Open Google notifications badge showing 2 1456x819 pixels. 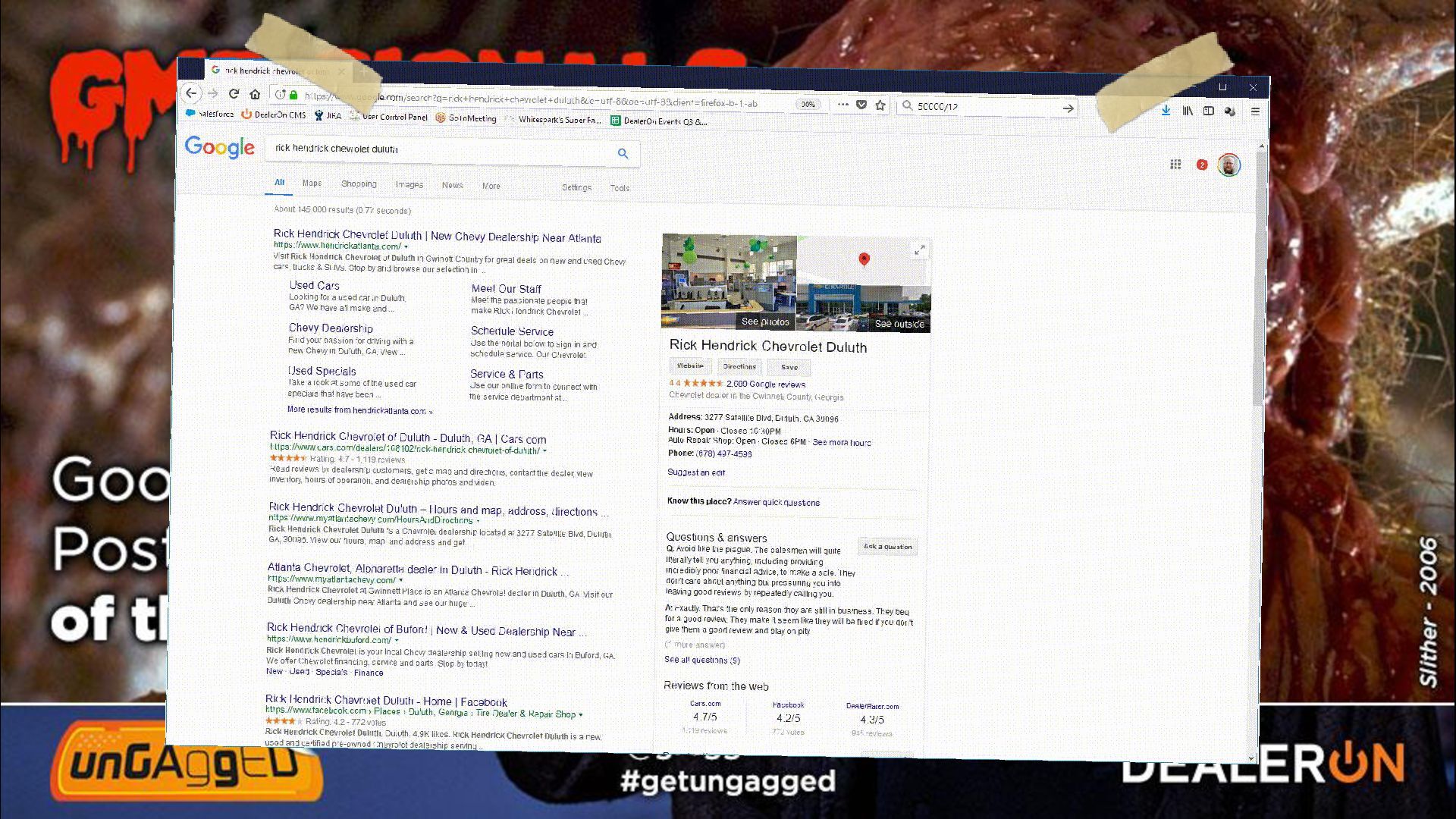point(1202,165)
